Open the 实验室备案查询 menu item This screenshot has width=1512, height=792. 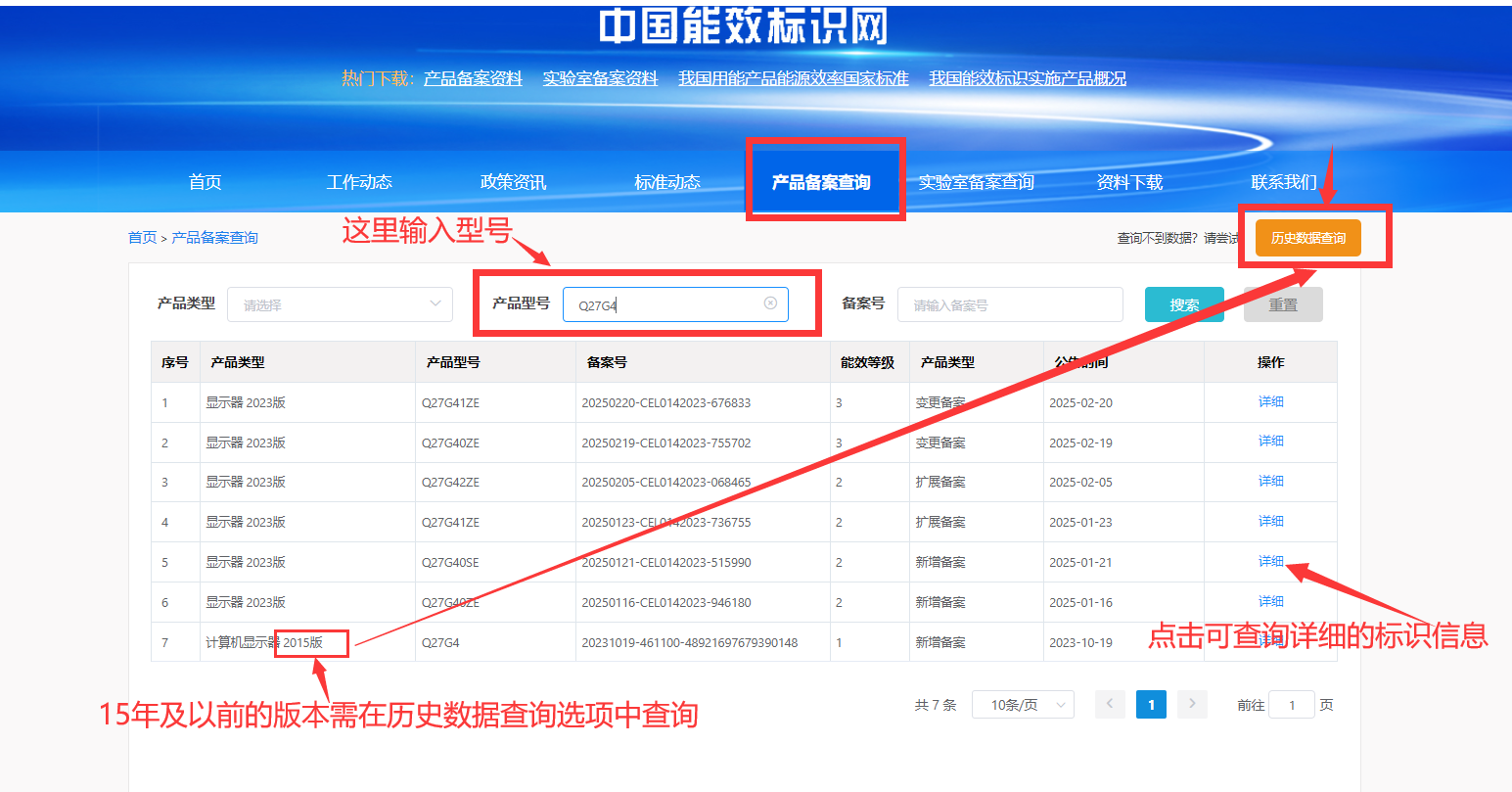pos(976,182)
